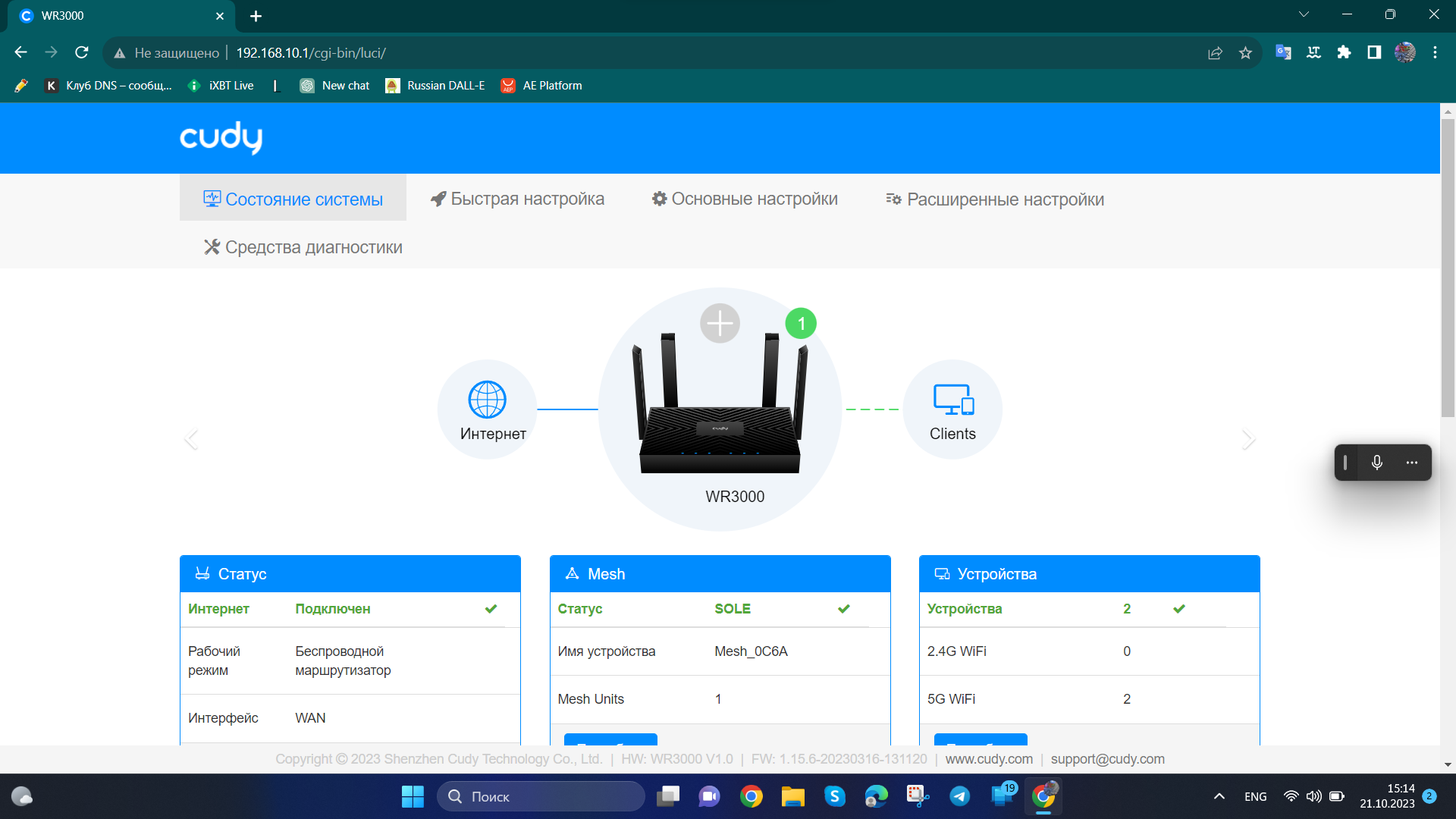Click the microphone in floating toolbar
The height and width of the screenshot is (819, 1456).
tap(1377, 463)
